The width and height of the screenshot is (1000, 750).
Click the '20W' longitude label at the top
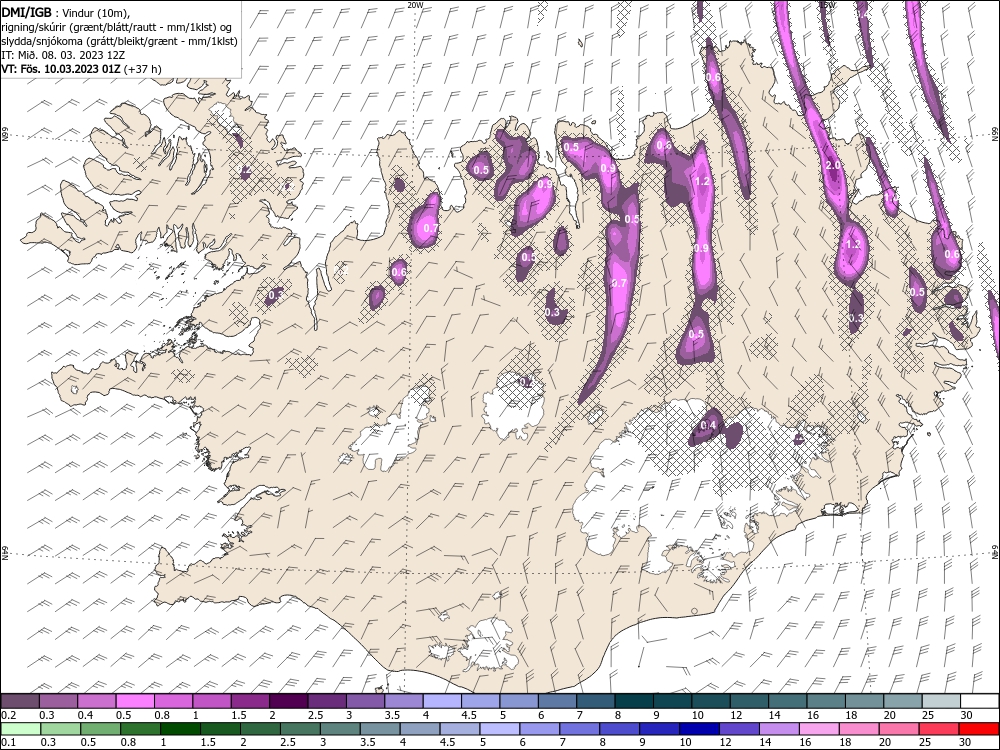tap(415, 5)
